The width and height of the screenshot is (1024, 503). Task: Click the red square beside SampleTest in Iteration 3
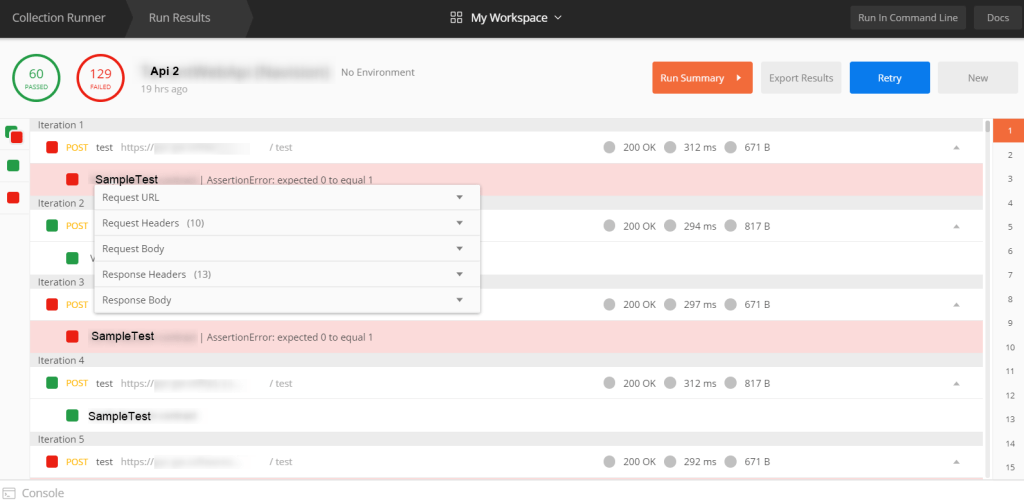(x=72, y=337)
